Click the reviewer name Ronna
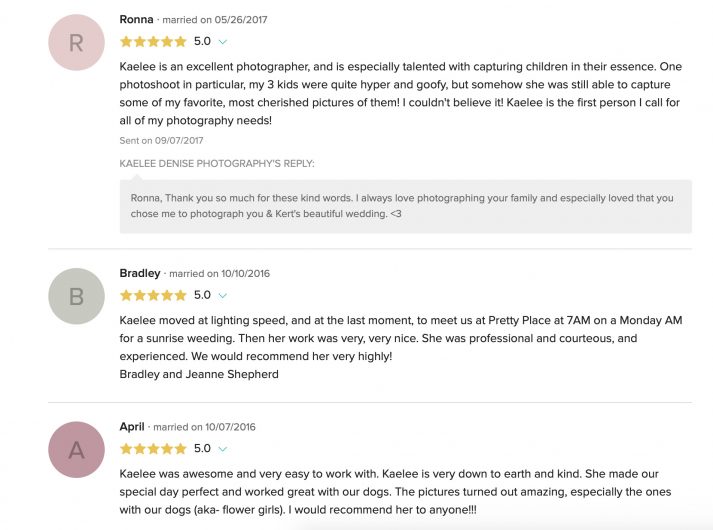 [136, 19]
